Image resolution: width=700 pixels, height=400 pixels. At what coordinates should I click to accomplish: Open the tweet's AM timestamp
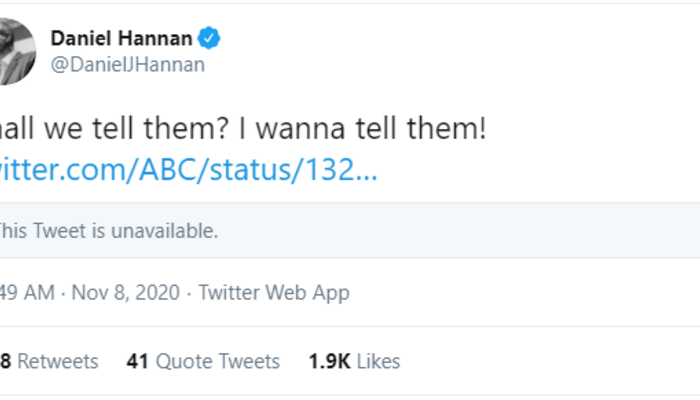click(18, 293)
